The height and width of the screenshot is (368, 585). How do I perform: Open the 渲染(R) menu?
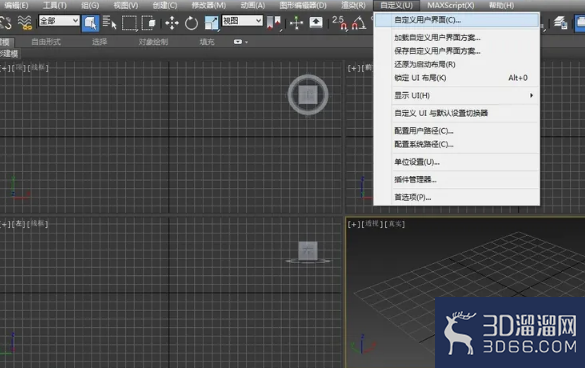click(353, 5)
